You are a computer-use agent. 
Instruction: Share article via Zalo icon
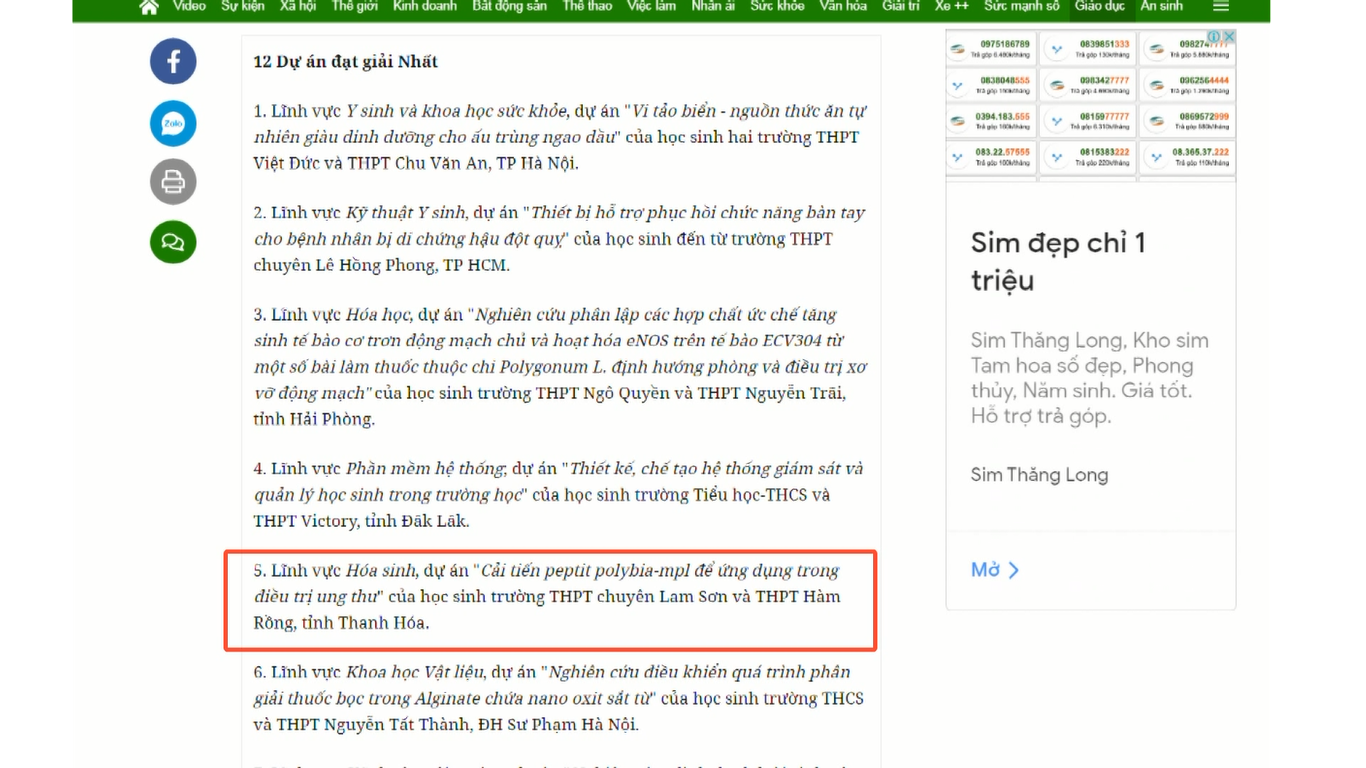173,124
